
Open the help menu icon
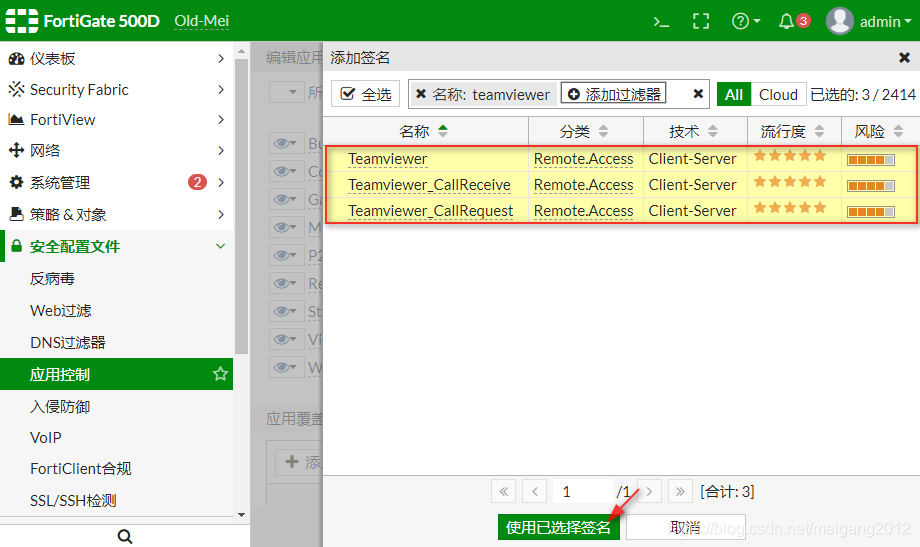click(x=746, y=22)
